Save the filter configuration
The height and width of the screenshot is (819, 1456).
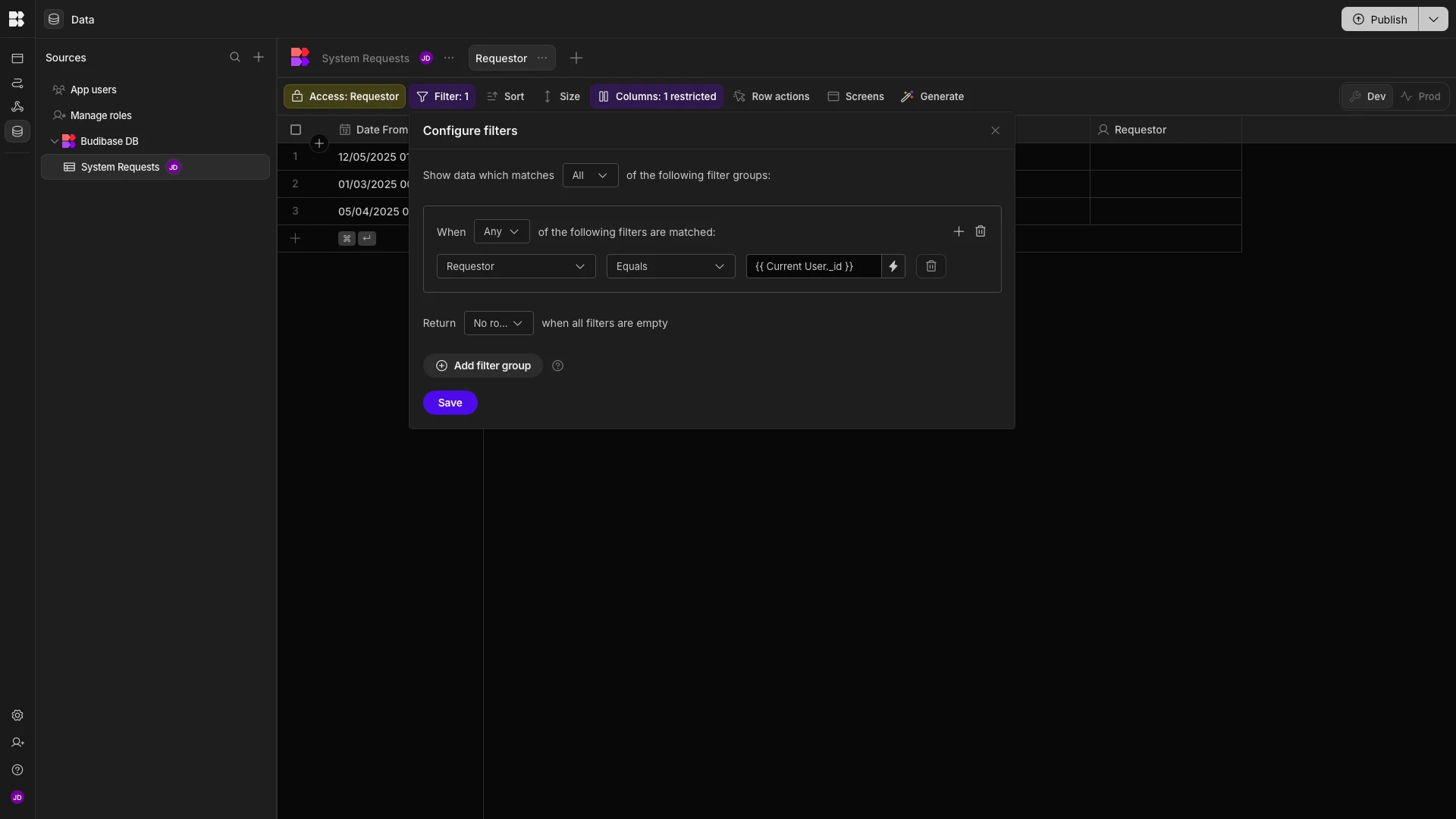click(x=450, y=403)
